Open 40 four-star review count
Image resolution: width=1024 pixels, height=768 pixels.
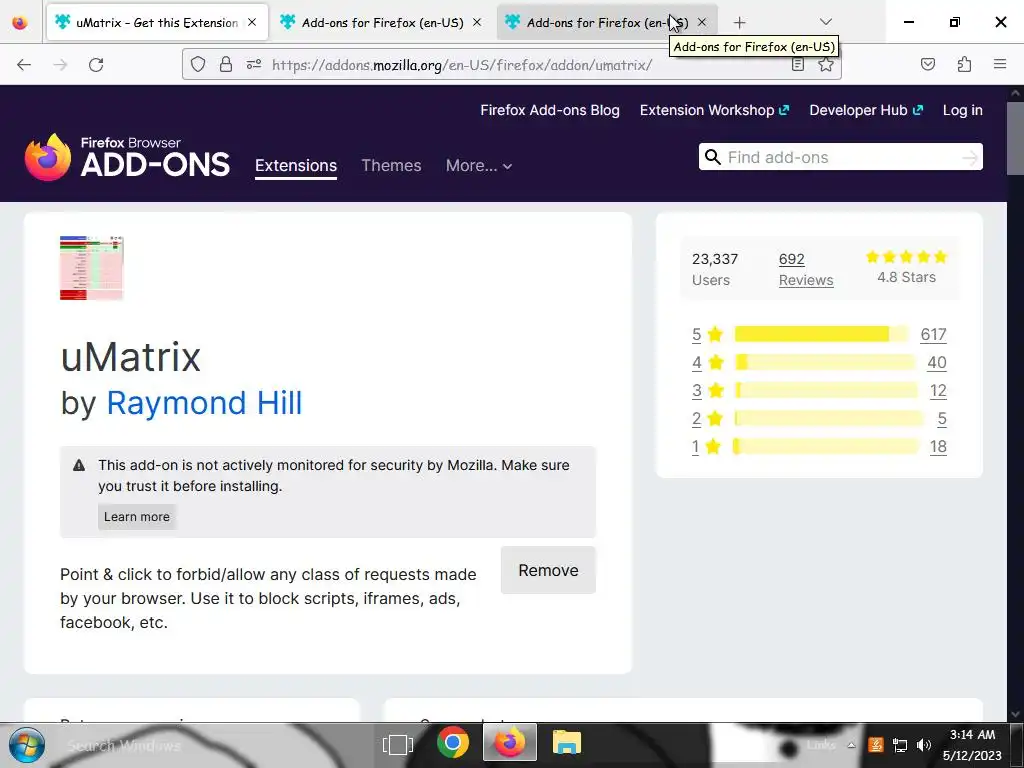coord(936,362)
